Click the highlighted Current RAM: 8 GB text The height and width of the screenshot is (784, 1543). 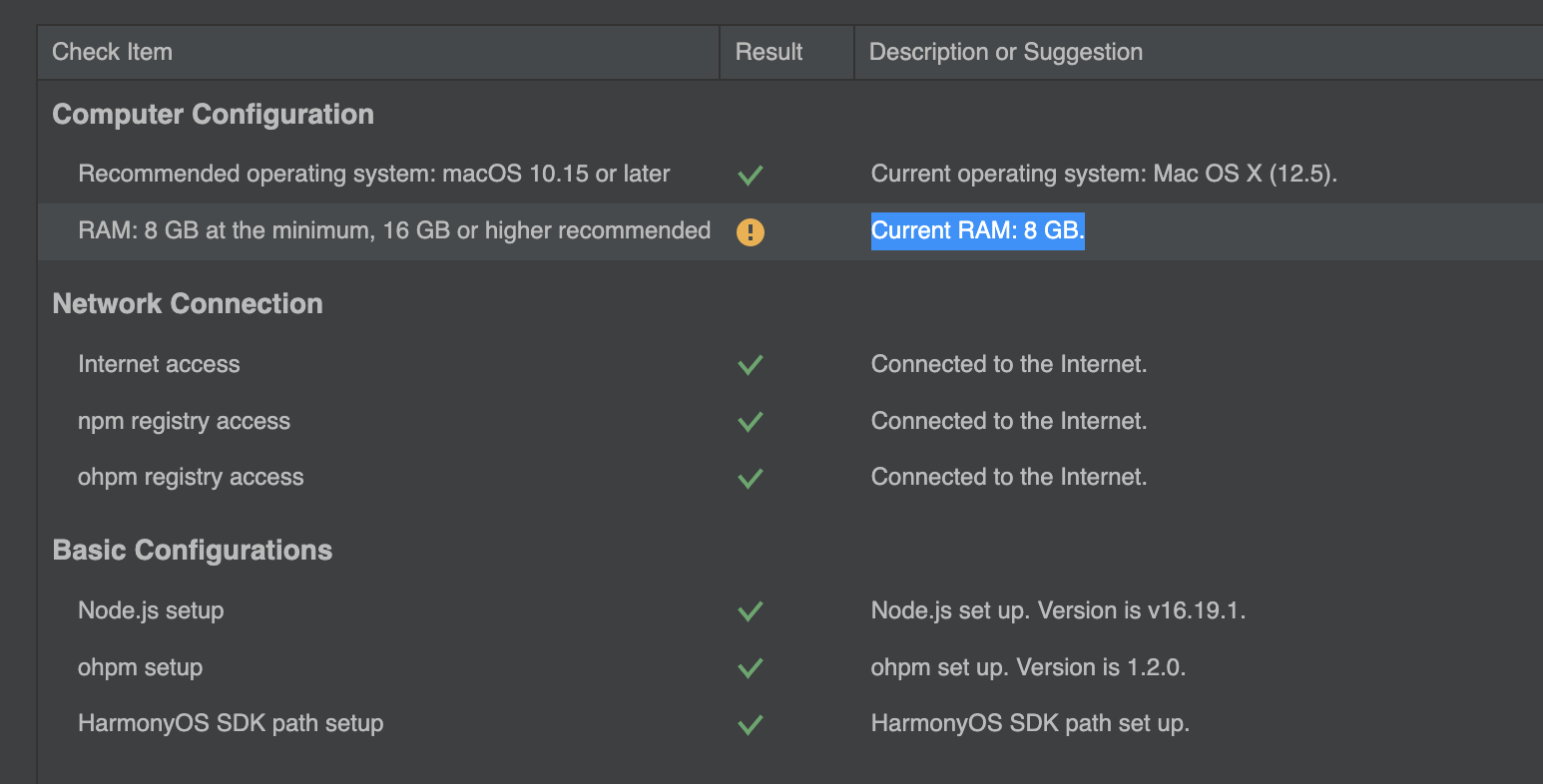coord(977,231)
